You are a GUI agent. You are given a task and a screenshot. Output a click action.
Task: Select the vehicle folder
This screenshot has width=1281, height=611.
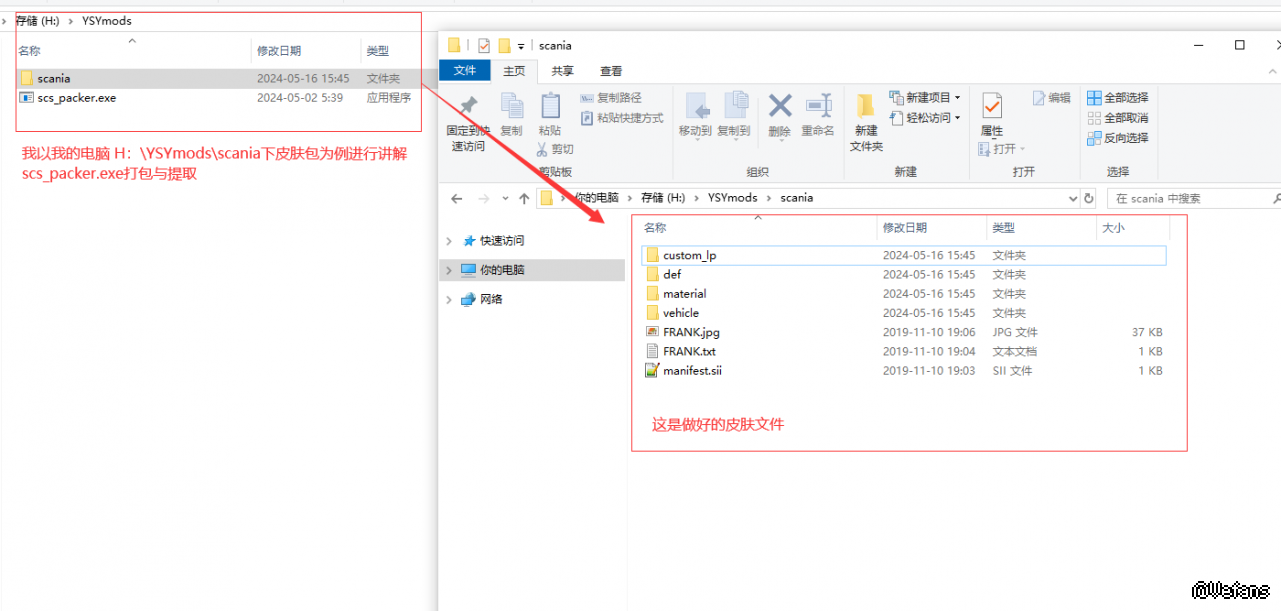pyautogui.click(x=903, y=313)
